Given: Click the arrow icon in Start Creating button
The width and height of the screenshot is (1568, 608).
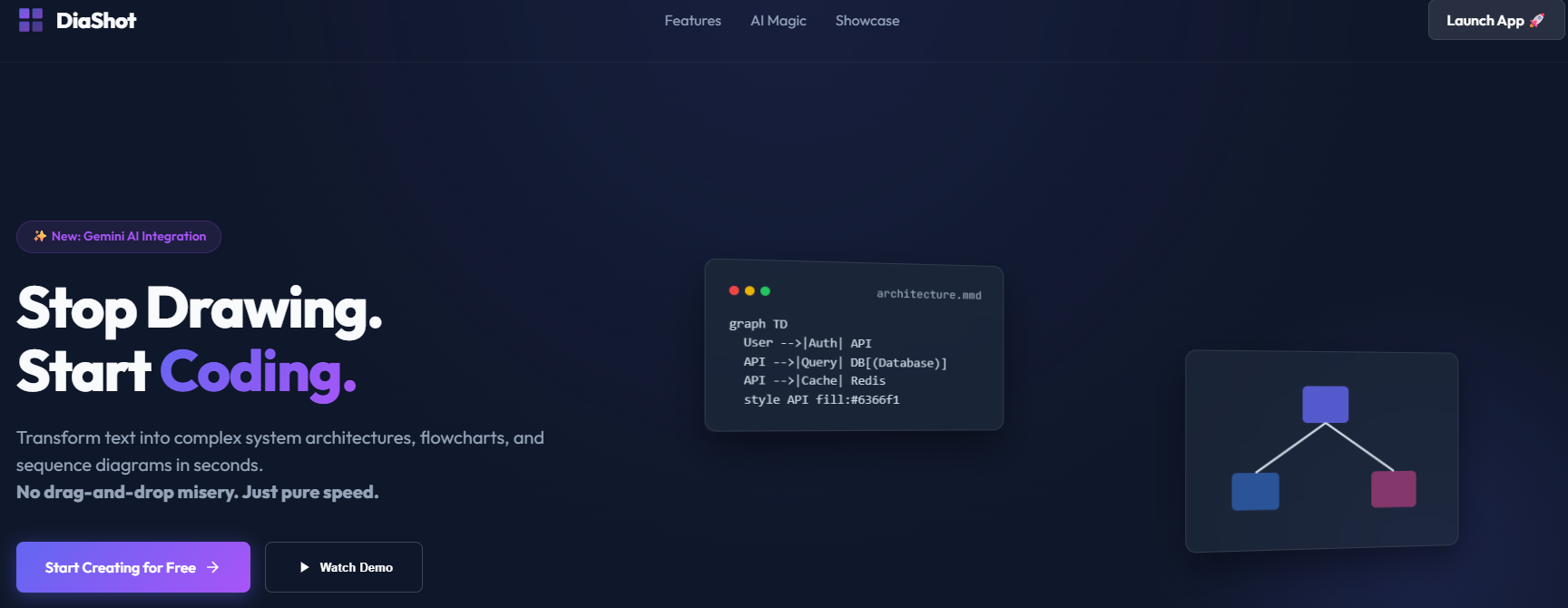Looking at the screenshot, I should tap(213, 567).
